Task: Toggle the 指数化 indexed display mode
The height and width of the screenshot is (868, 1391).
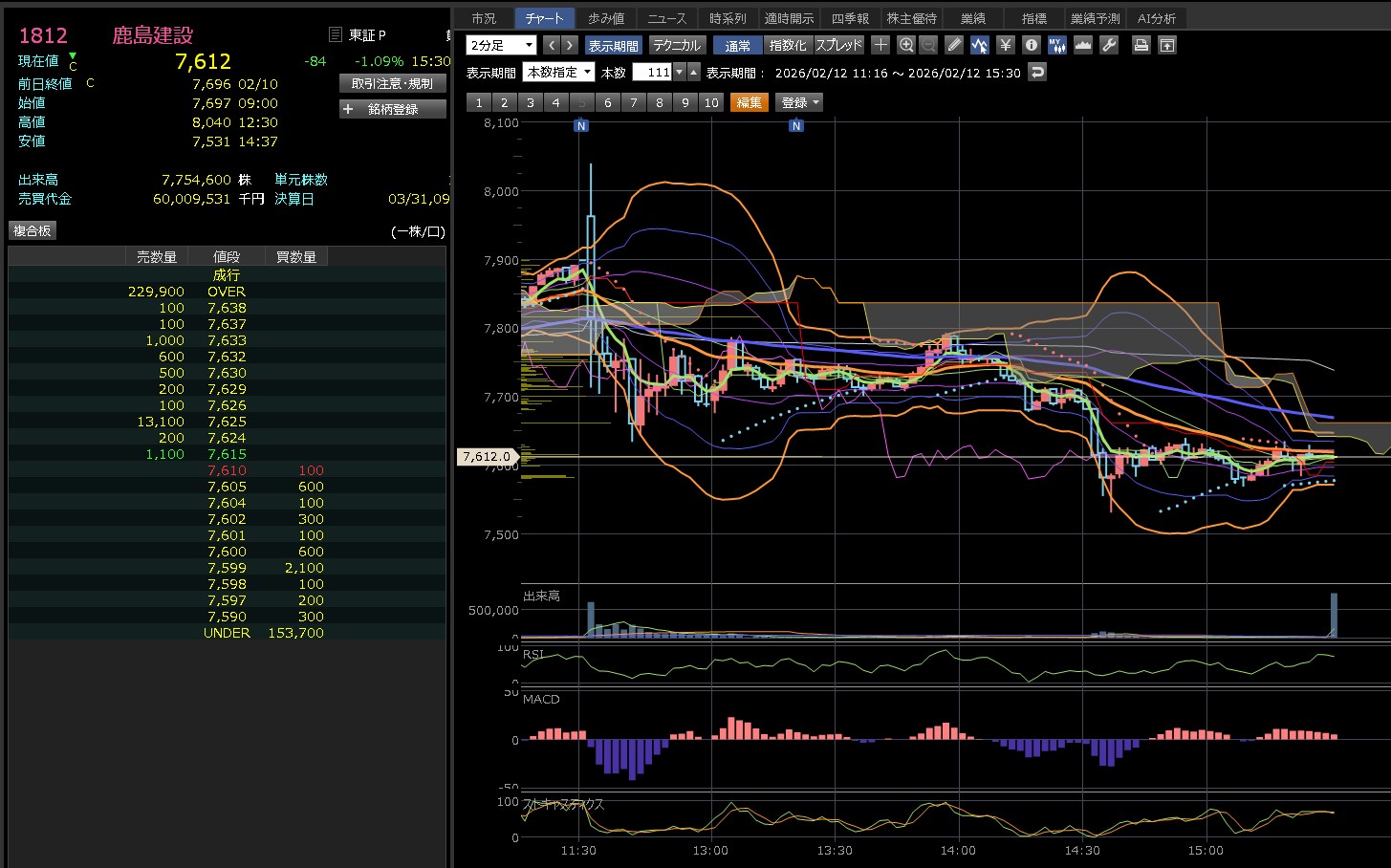Action: tap(788, 45)
